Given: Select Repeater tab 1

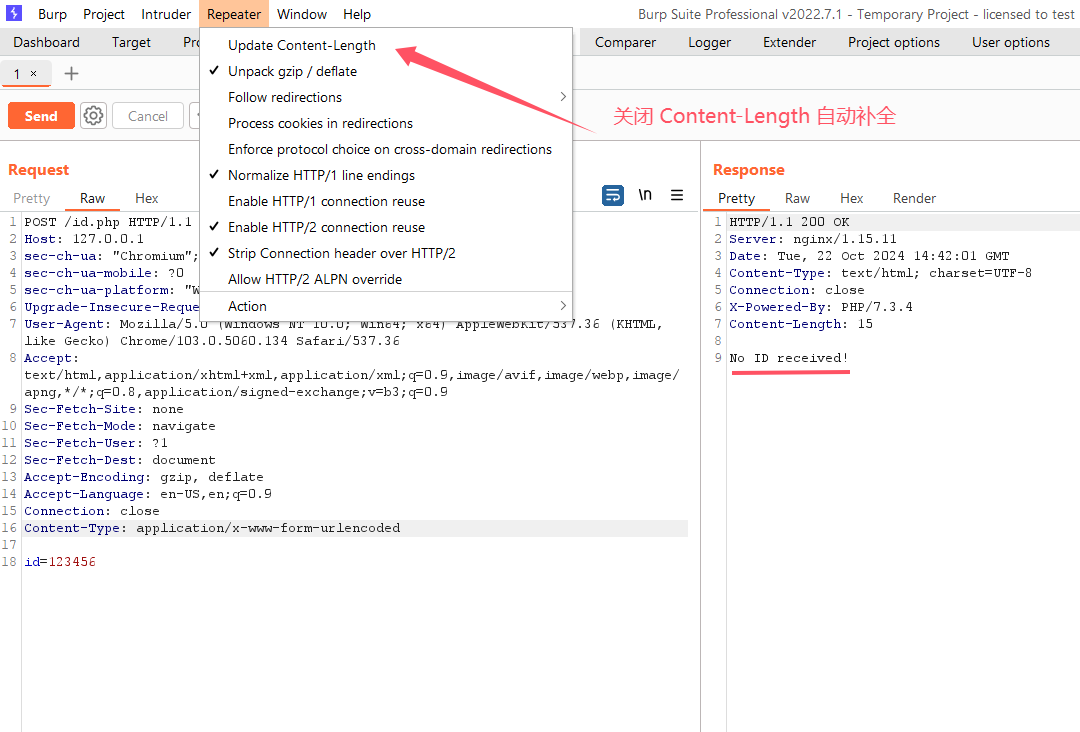Looking at the screenshot, I should click(17, 74).
